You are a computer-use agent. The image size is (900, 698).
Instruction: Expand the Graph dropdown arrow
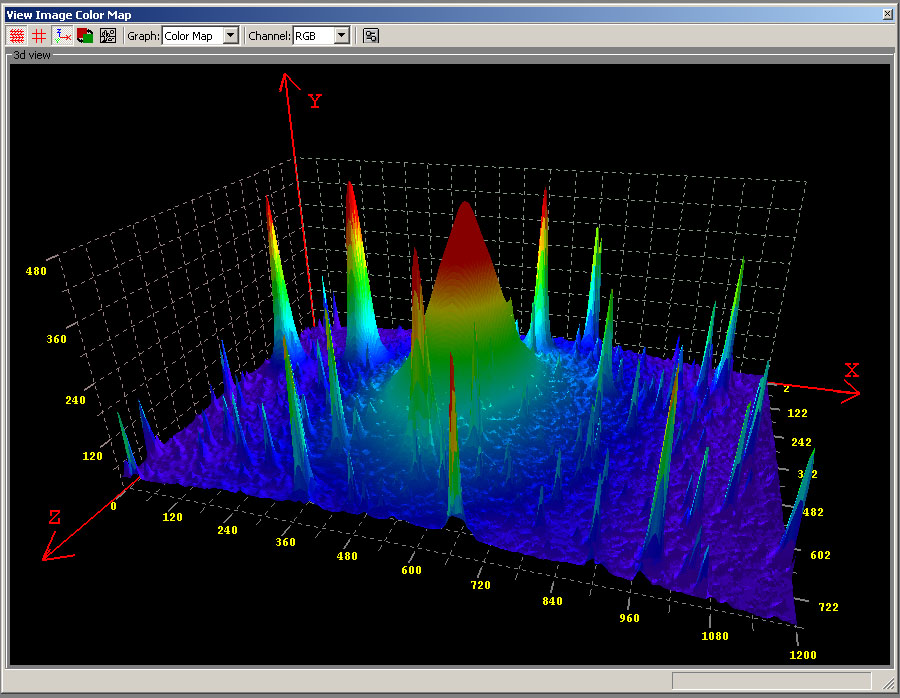coord(231,36)
